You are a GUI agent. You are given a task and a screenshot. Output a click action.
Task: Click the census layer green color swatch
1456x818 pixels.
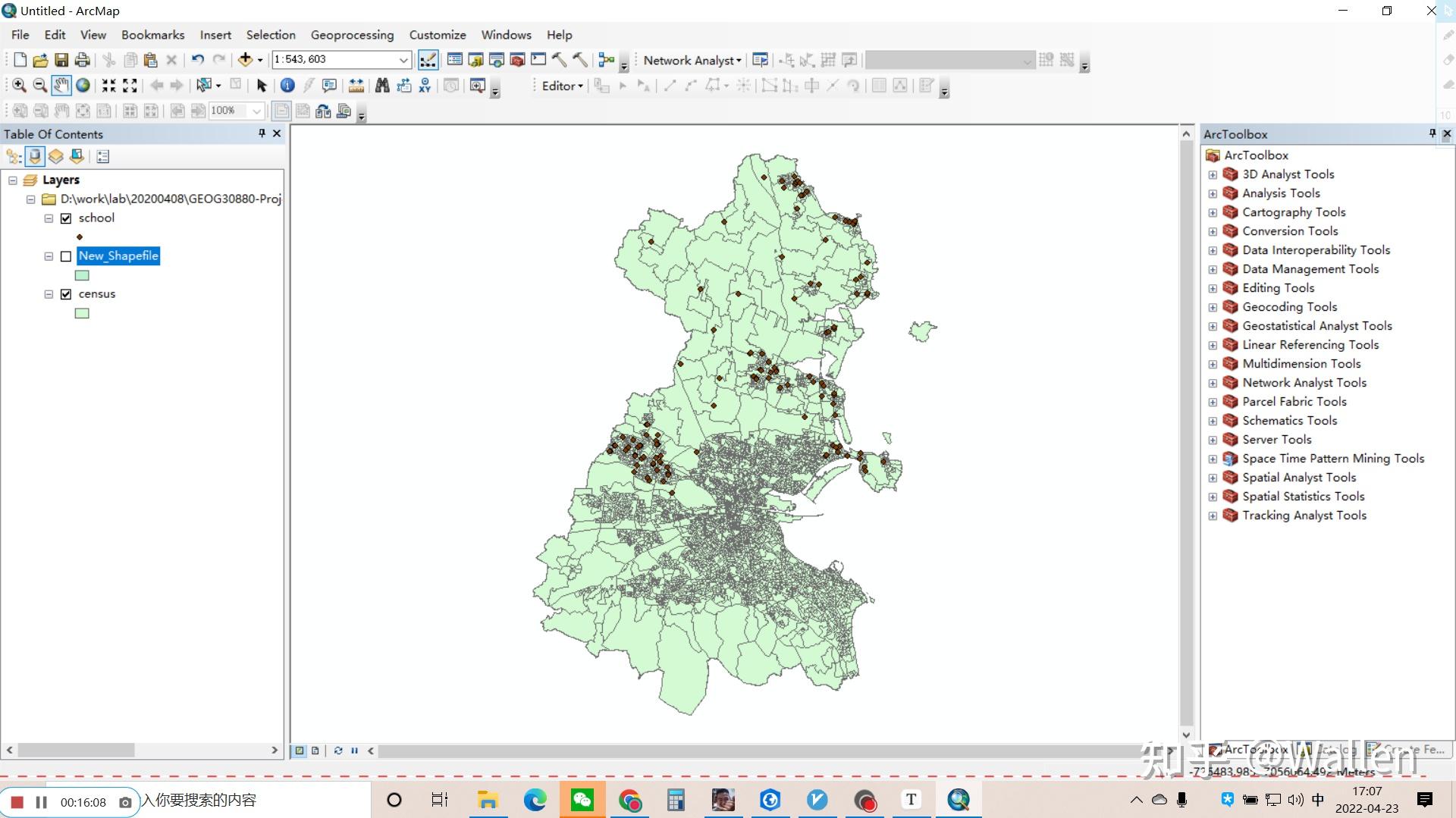click(x=81, y=313)
